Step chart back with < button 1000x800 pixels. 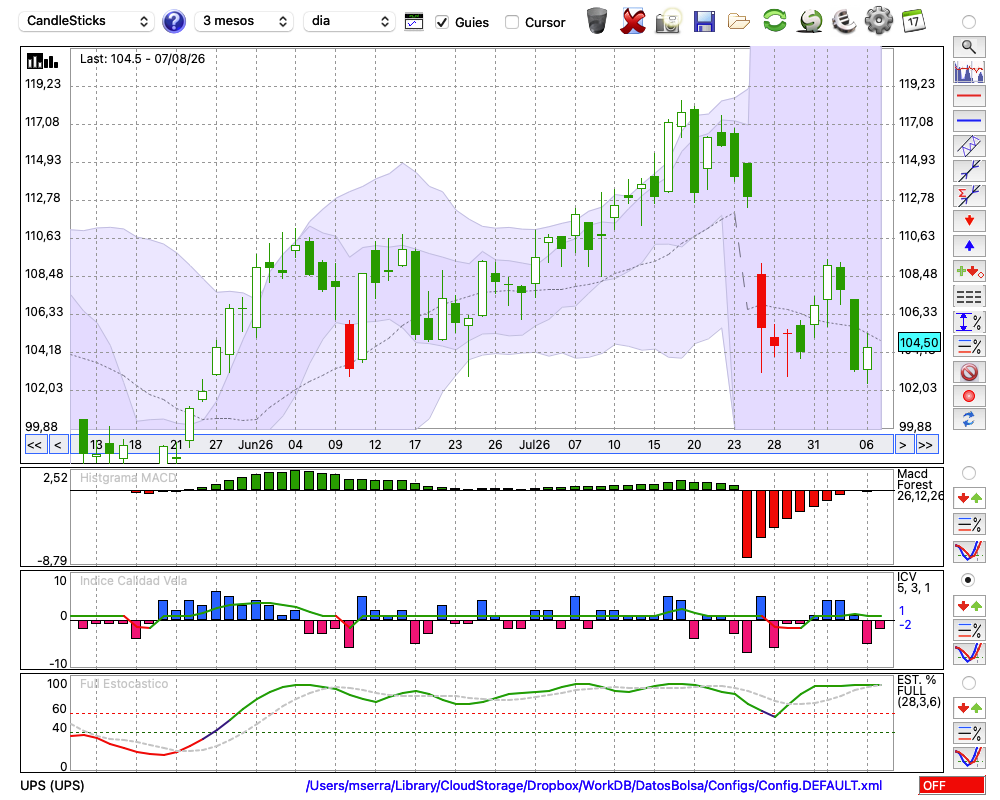coord(58,445)
